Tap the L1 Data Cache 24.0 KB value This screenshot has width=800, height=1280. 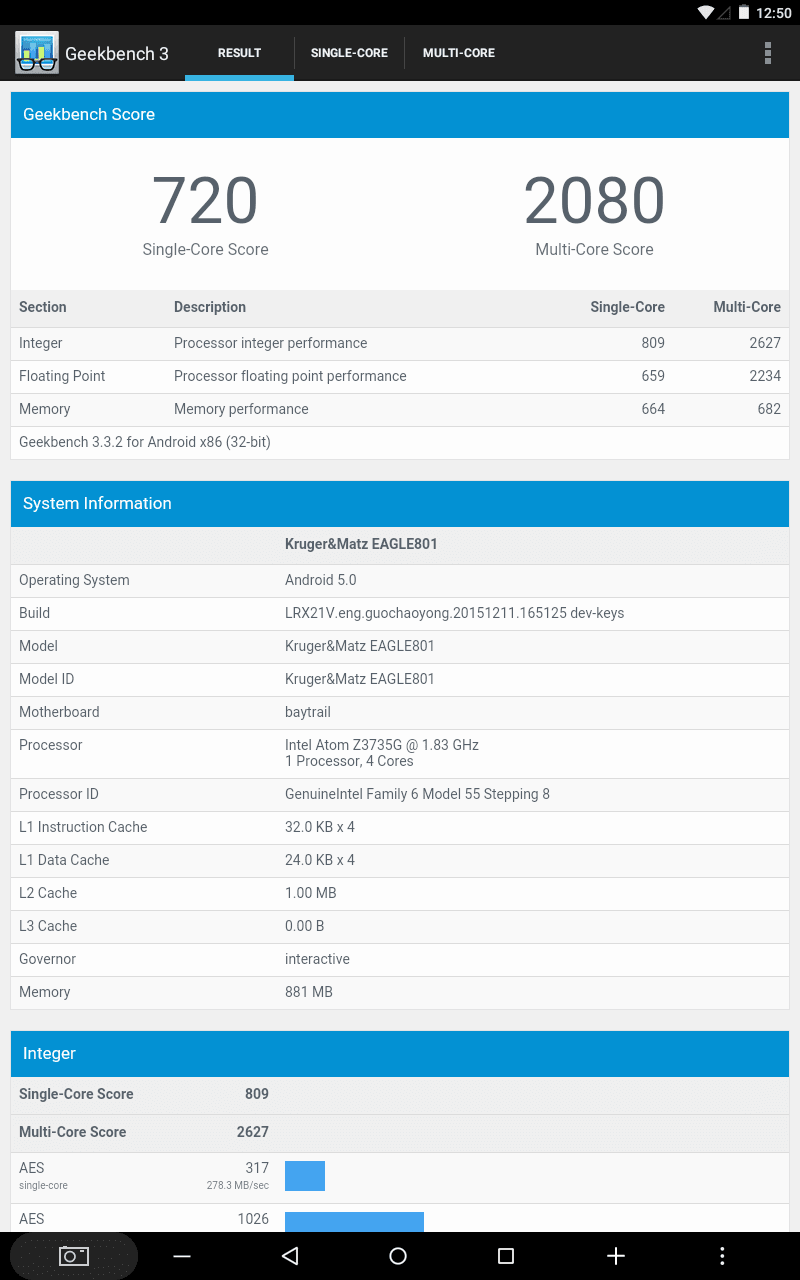click(320, 860)
